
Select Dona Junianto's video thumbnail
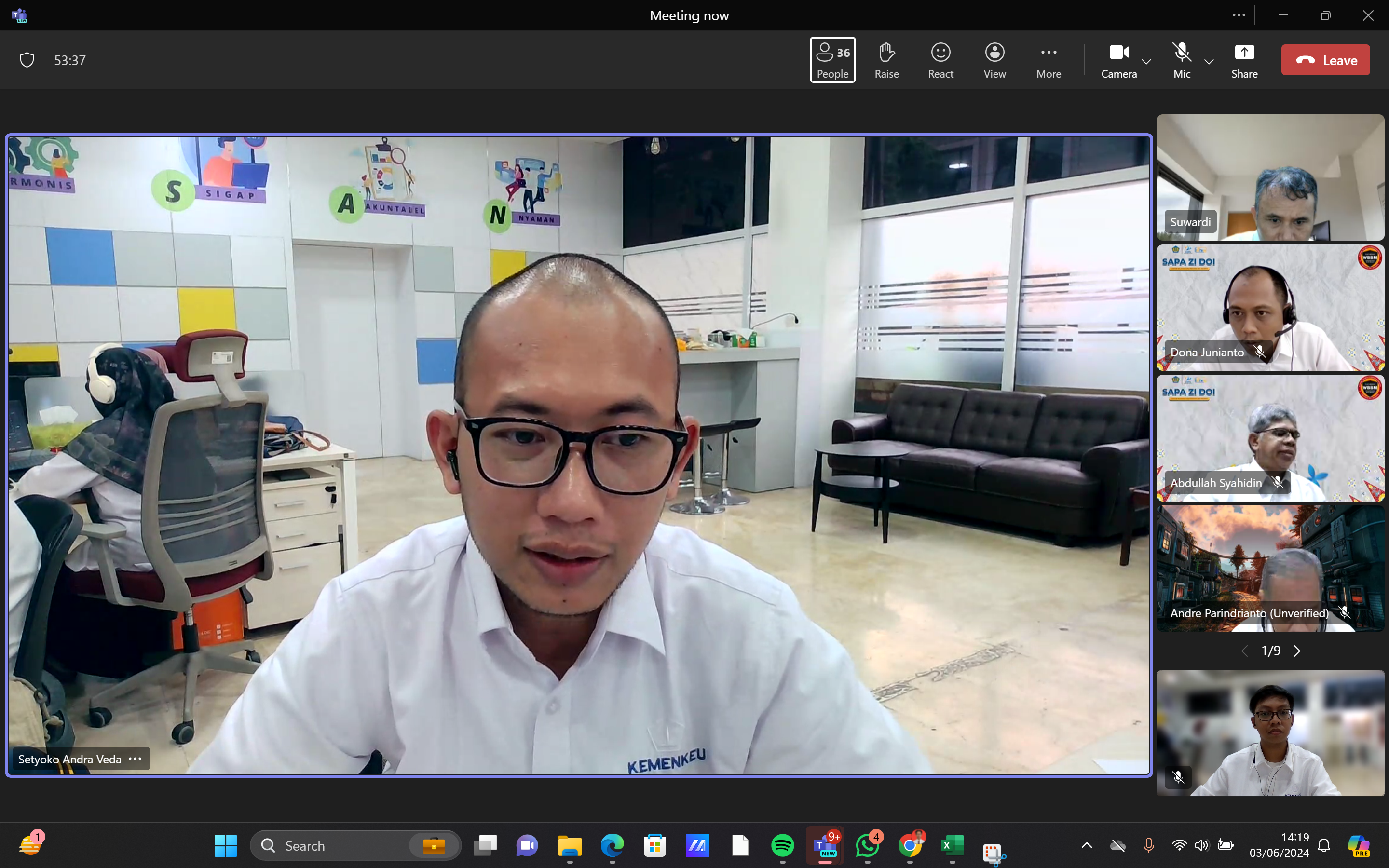coord(1269,307)
